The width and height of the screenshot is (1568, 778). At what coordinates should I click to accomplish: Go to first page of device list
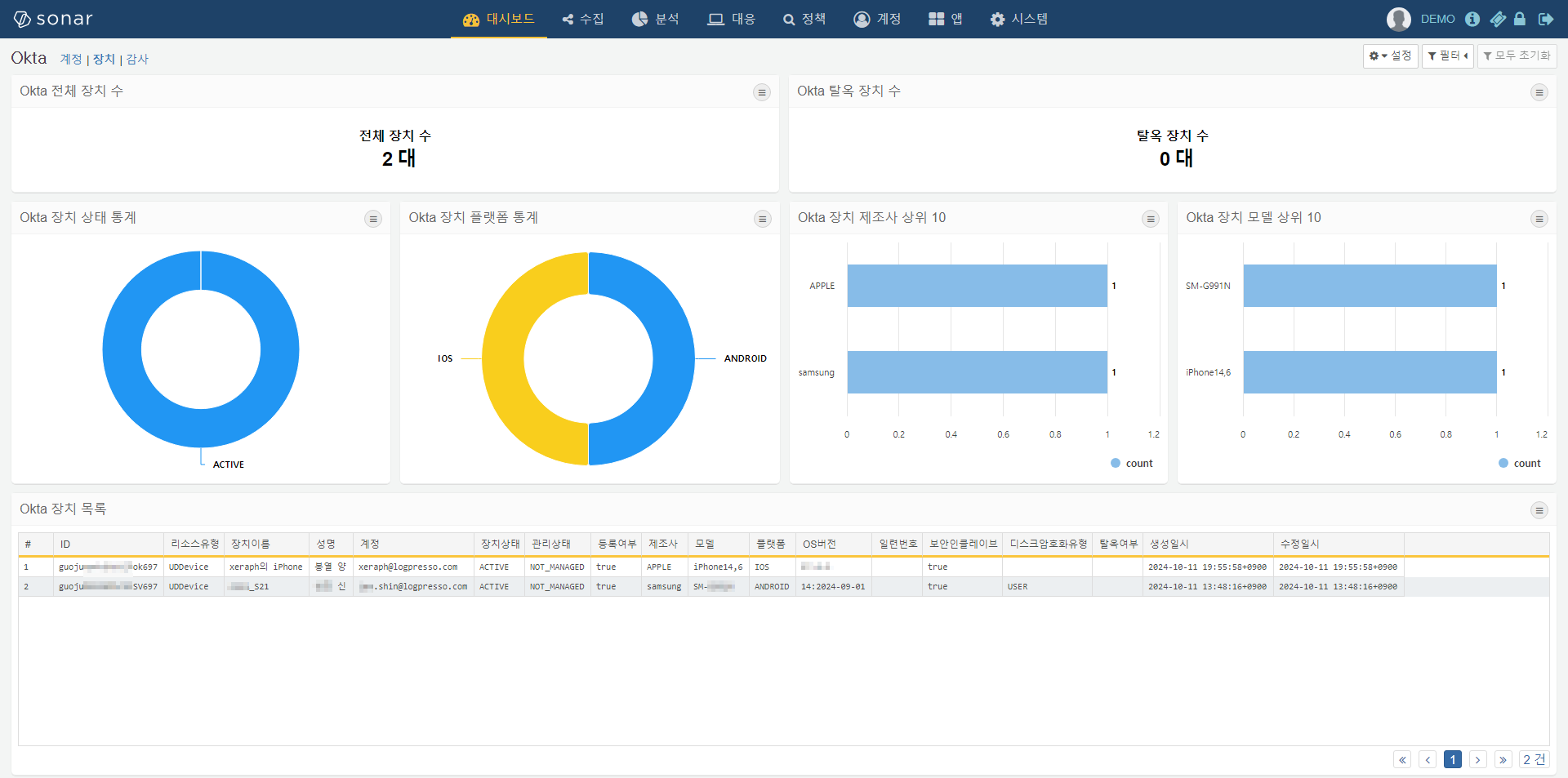tap(1402, 760)
